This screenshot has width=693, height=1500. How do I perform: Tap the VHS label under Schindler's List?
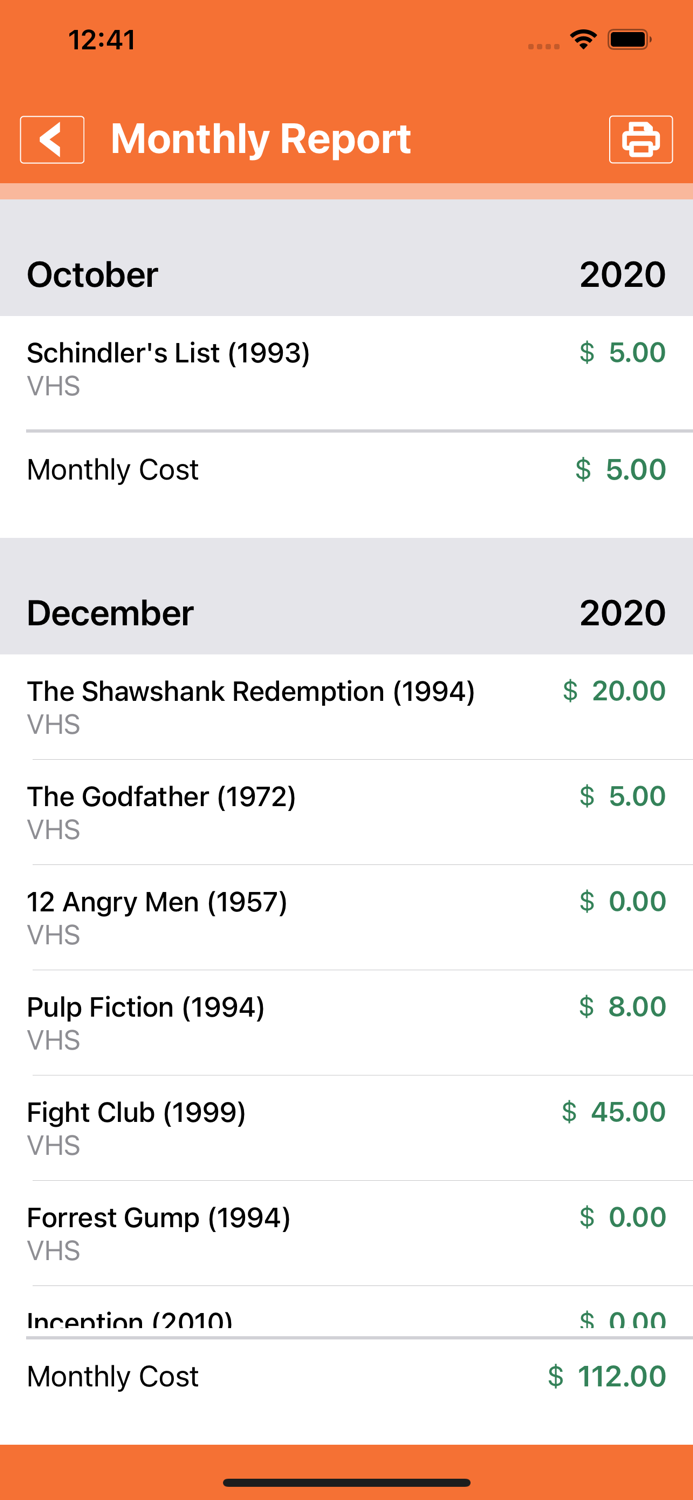52,385
